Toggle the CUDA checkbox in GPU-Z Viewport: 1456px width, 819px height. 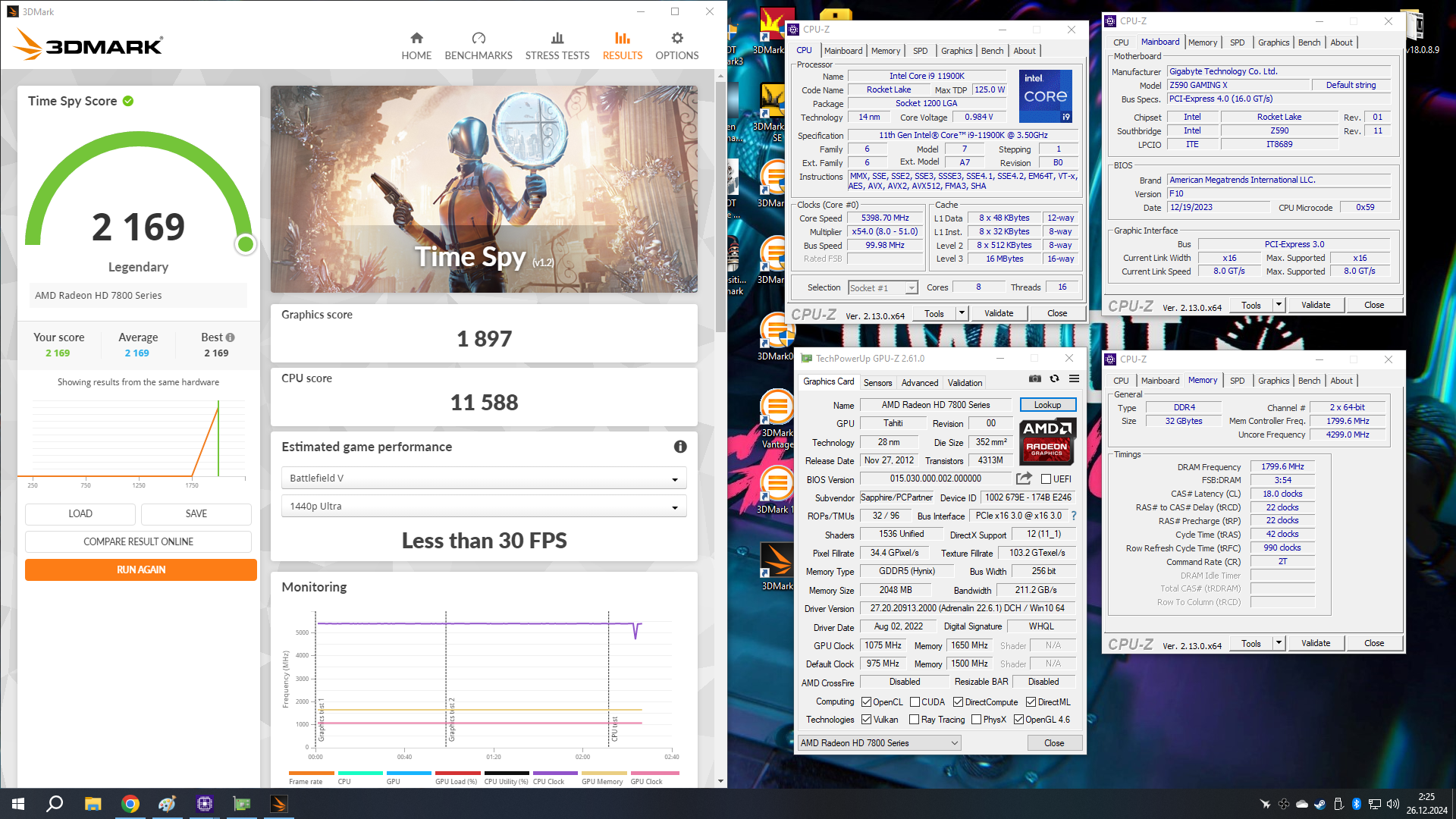[915, 702]
